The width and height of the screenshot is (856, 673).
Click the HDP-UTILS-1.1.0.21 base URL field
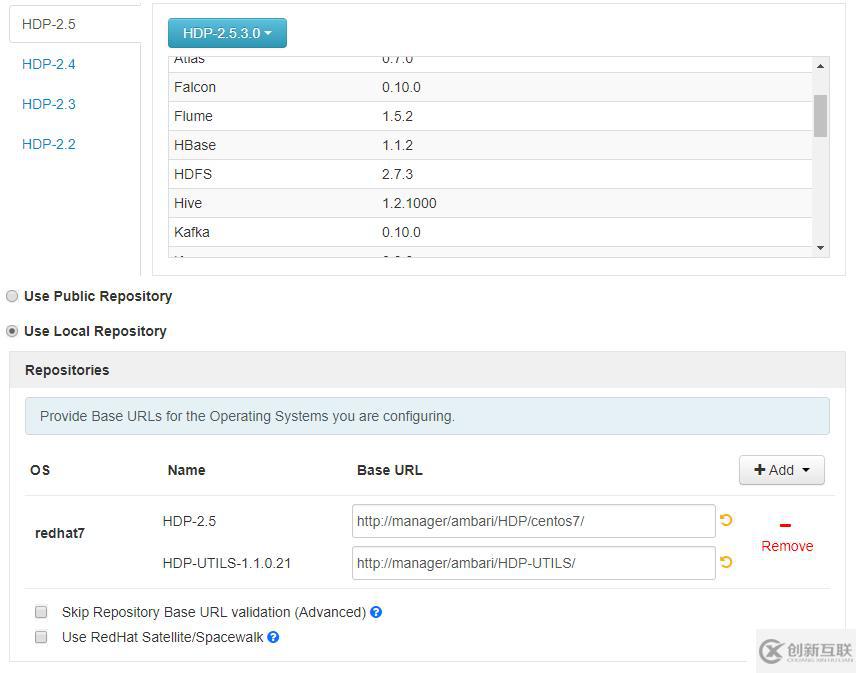(533, 563)
